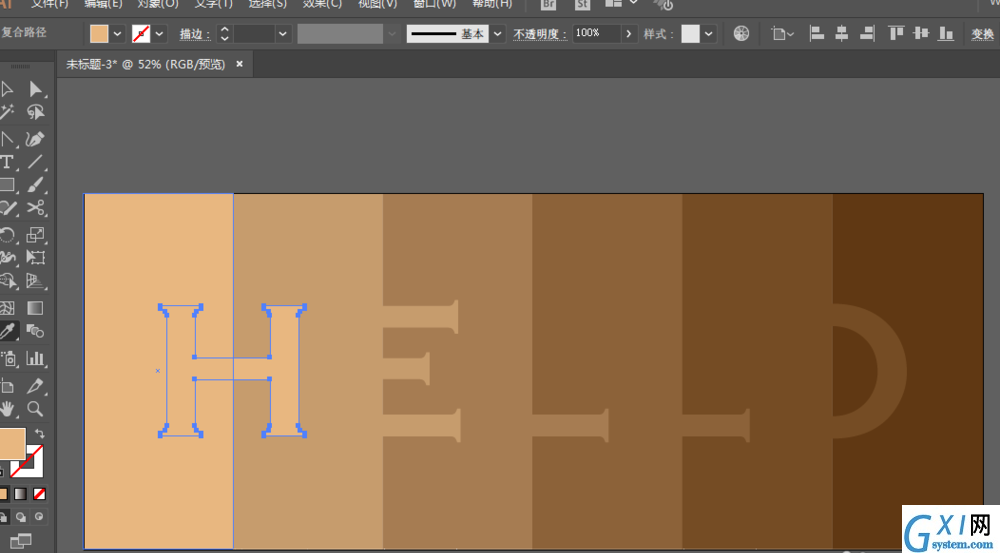Viewport: 1000px width, 553px height.
Task: Select the Column Graph tool
Action: pos(35,358)
